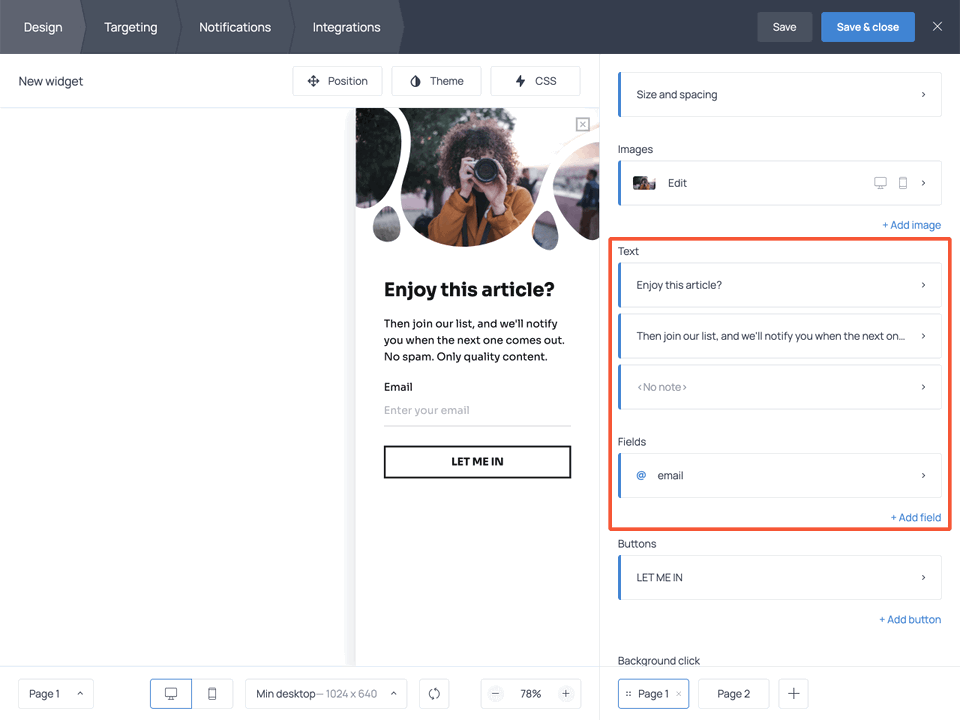The height and width of the screenshot is (720, 960).
Task: Add a new field with Add field link
Action: (916, 517)
